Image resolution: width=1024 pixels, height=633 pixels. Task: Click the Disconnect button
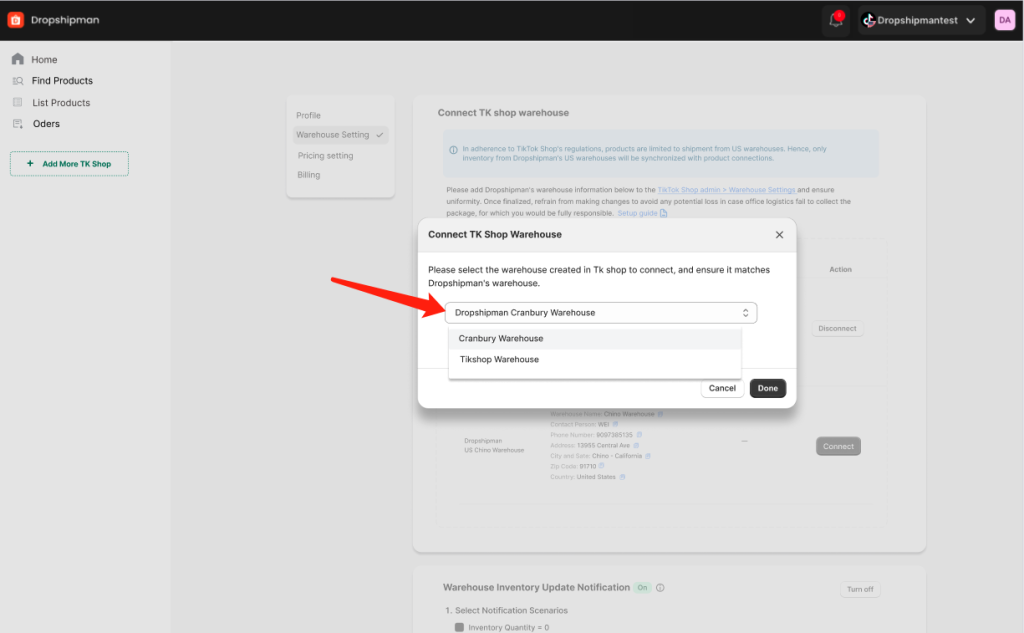tap(837, 329)
